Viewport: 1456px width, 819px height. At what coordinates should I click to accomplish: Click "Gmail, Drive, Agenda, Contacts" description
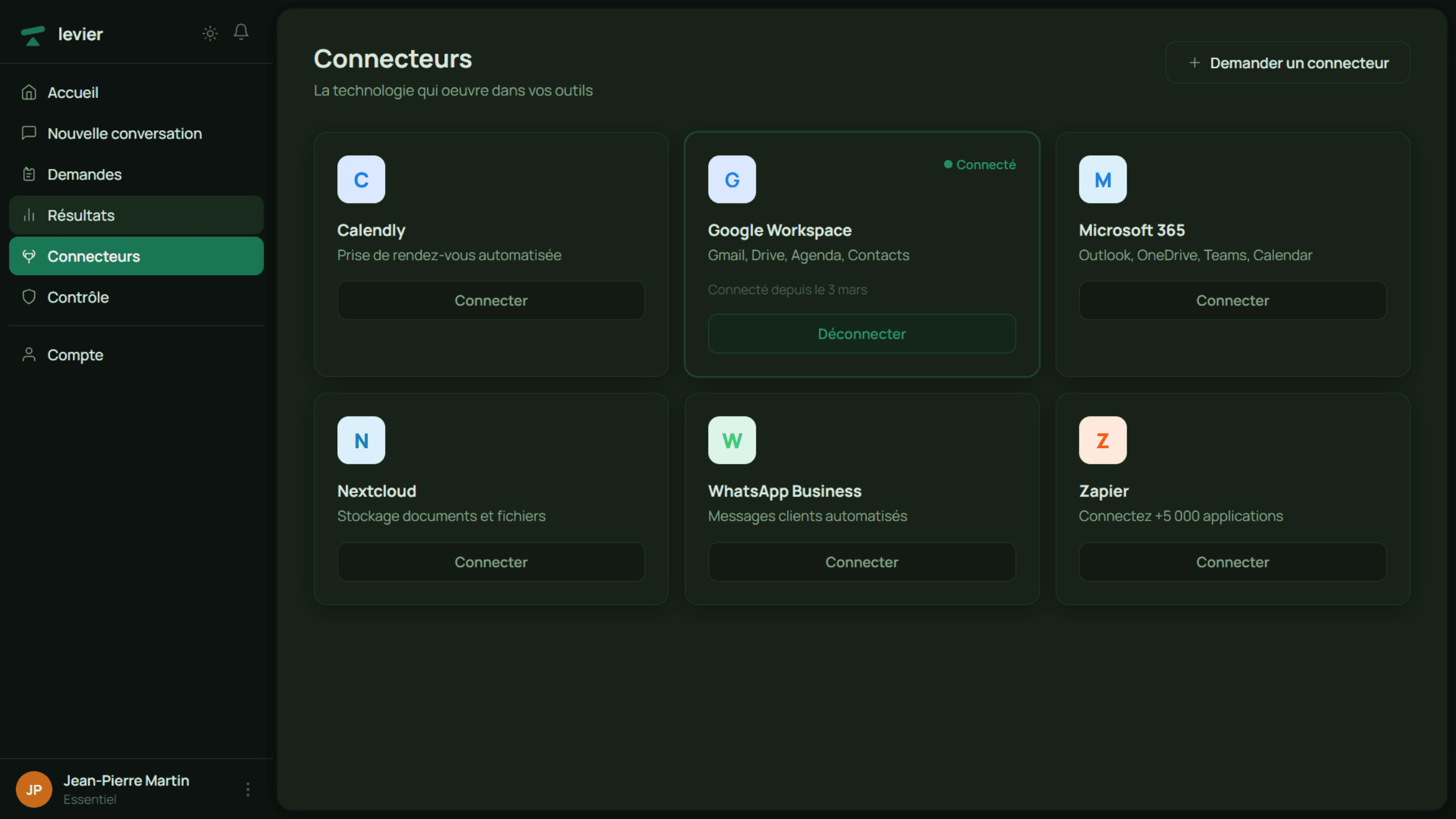pyautogui.click(x=809, y=255)
